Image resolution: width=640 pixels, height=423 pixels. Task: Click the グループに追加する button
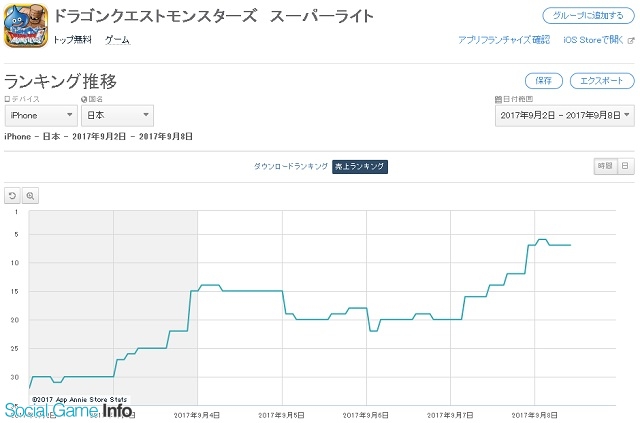pos(588,16)
